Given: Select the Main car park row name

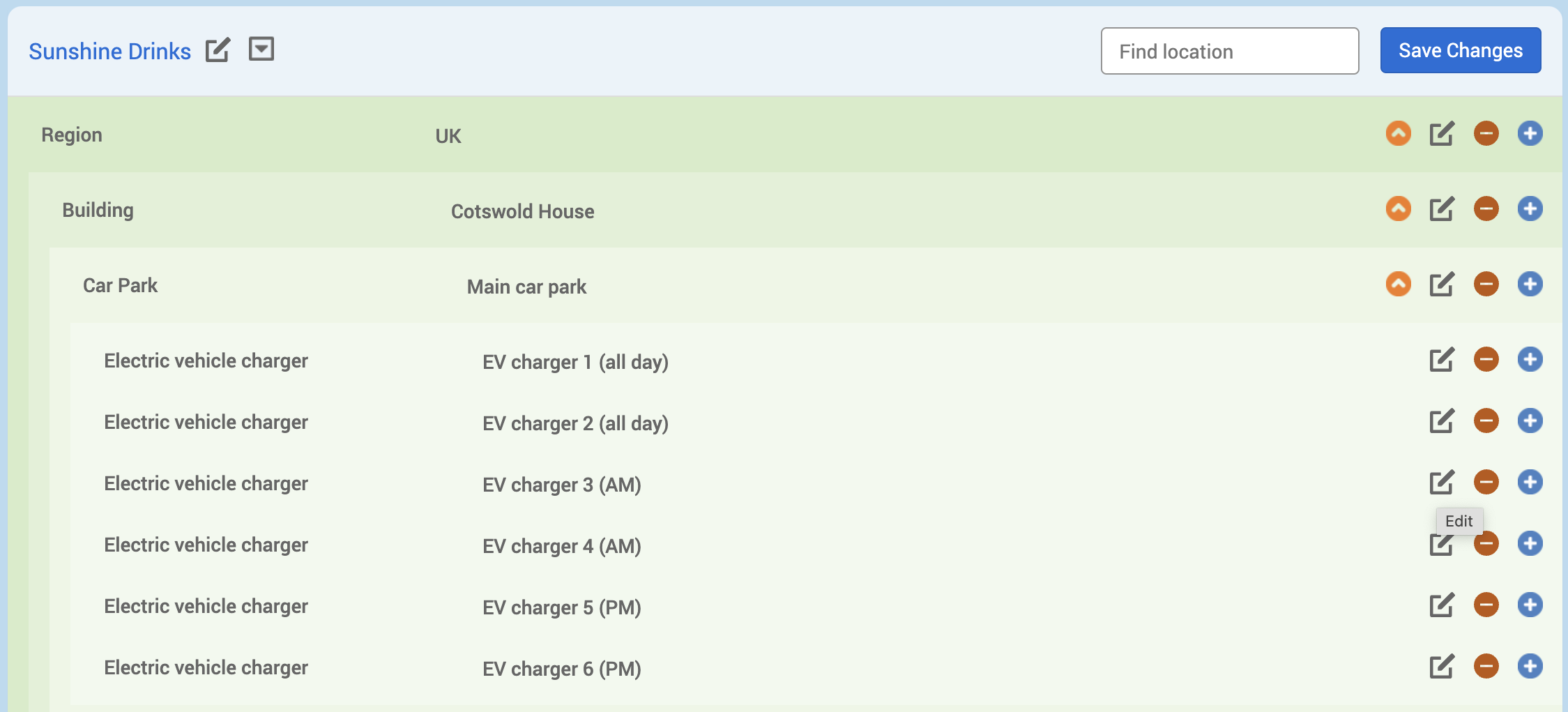Looking at the screenshot, I should click(x=526, y=287).
